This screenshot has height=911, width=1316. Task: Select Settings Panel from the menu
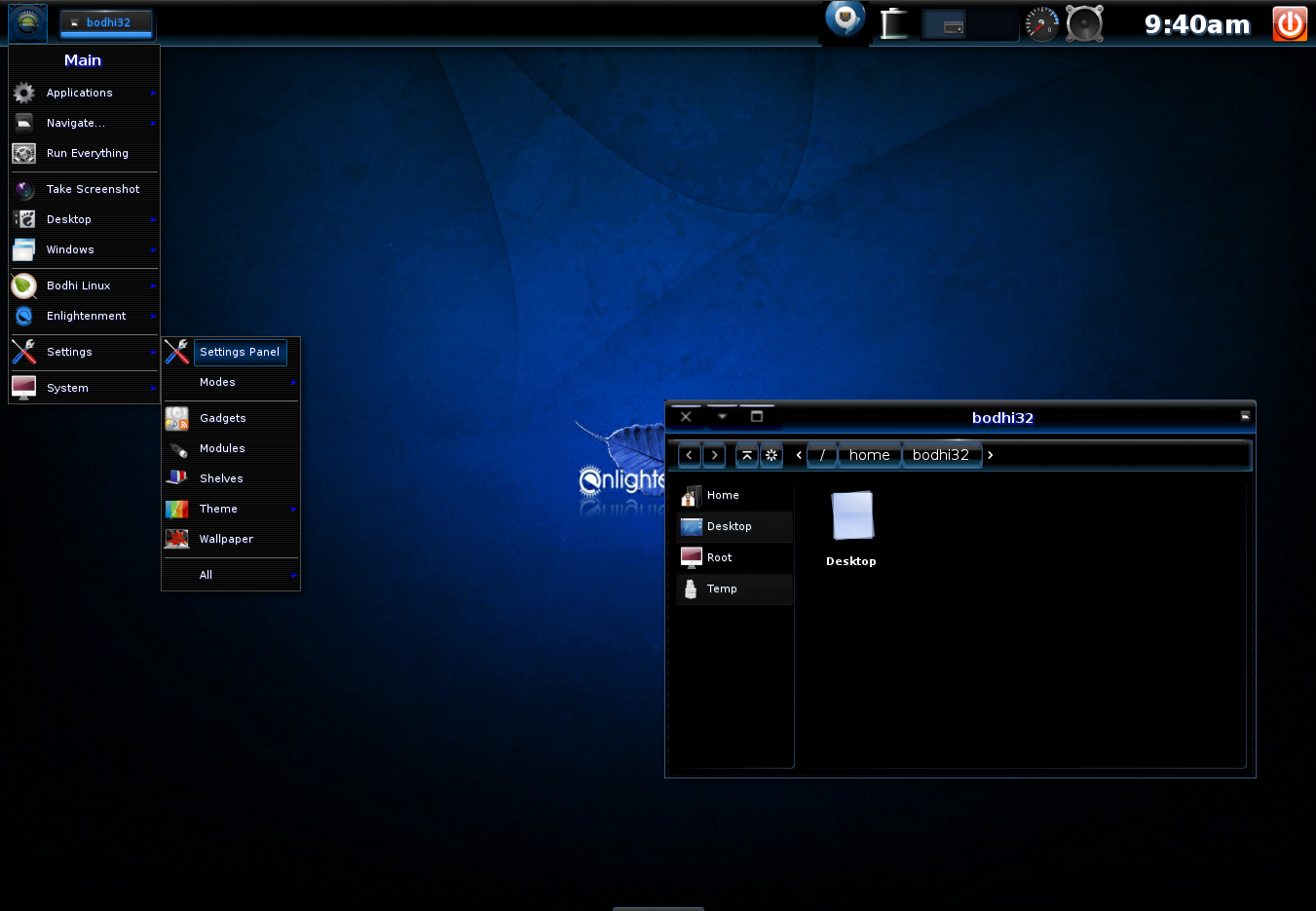[x=240, y=352]
